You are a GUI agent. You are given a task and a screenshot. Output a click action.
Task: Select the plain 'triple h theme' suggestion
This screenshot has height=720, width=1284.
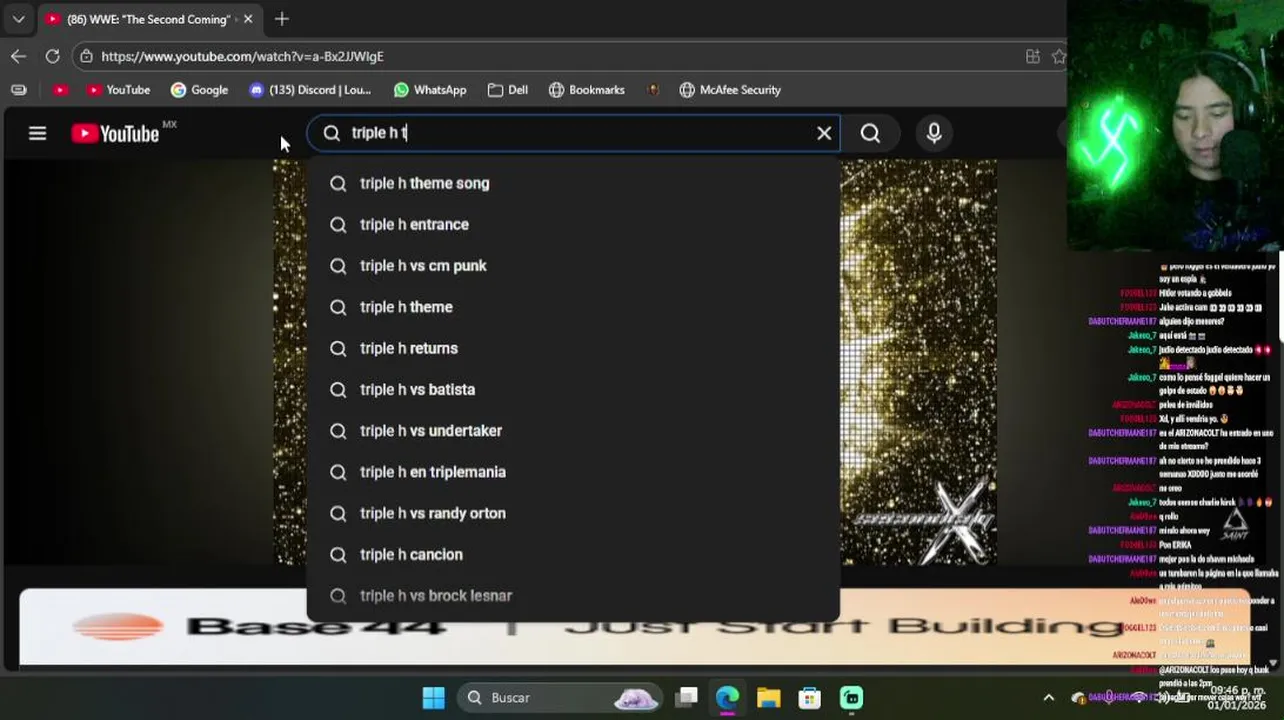pos(573,307)
